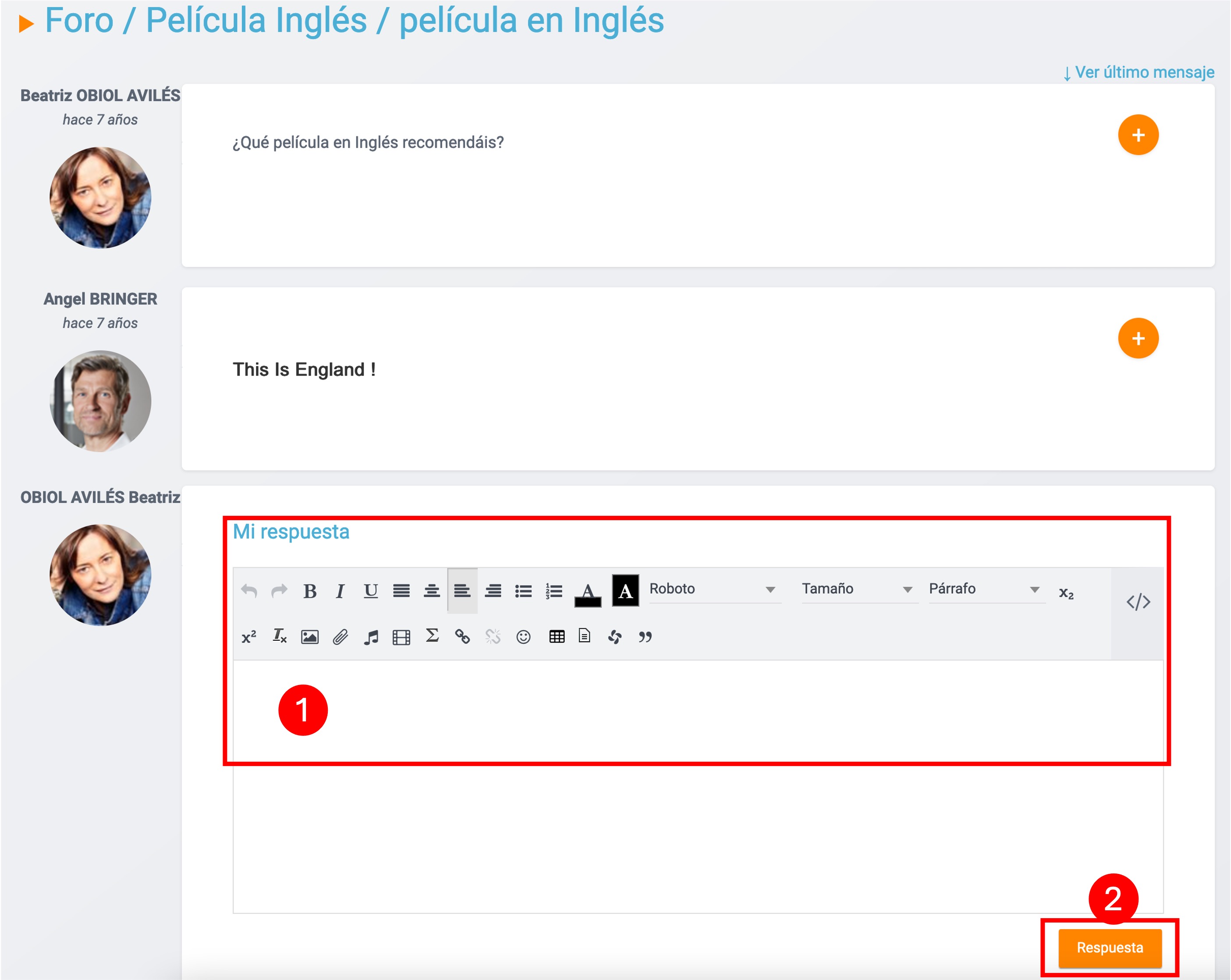Attach a file using the paperclip icon
This screenshot has height=980, width=1231.
(x=341, y=638)
